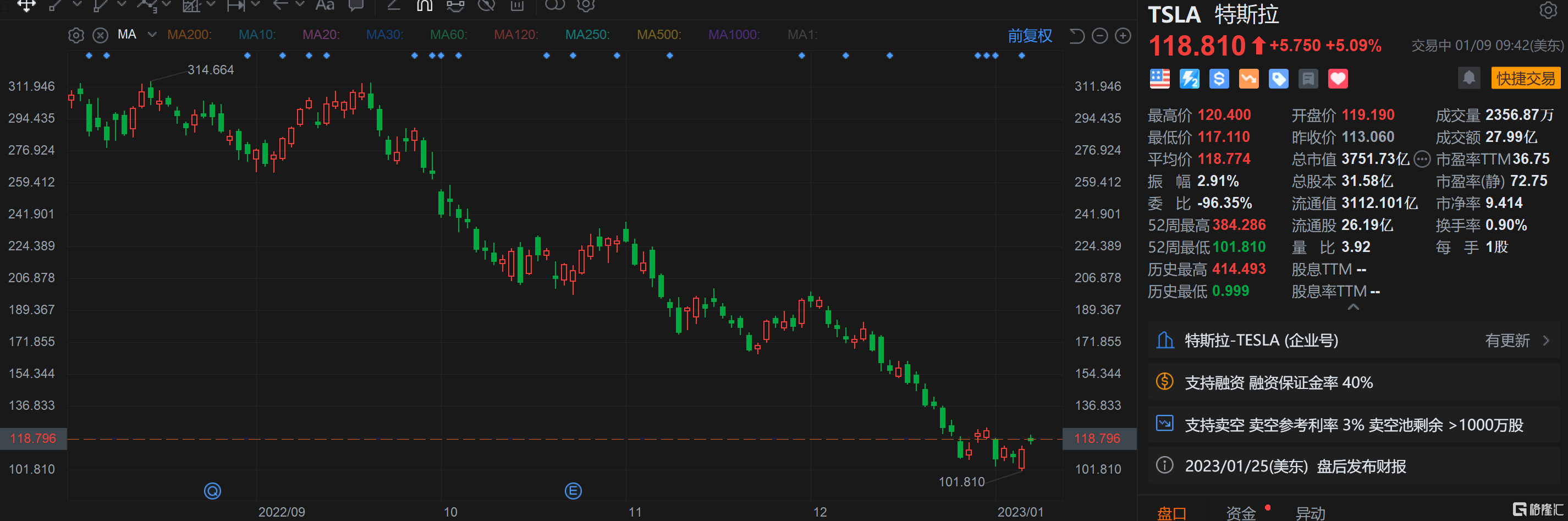The width and height of the screenshot is (1568, 521).
Task: Expand the ray tool options arrow
Action: pos(122,4)
